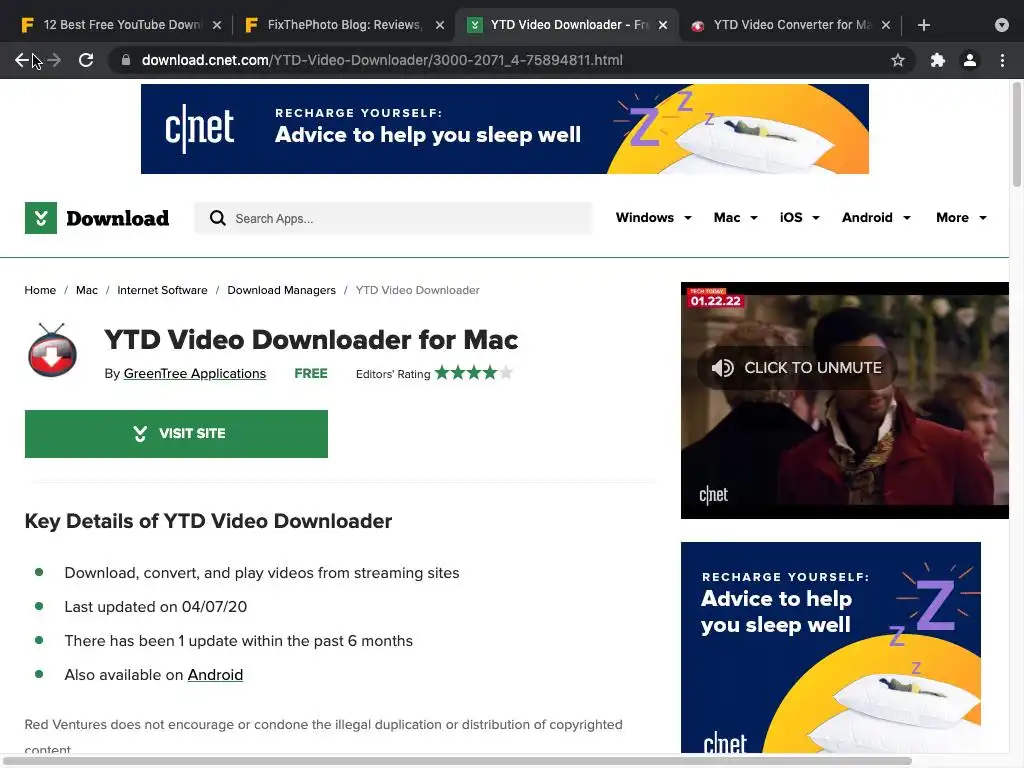1024x768 pixels.
Task: Follow the Android link in key details
Action: click(215, 675)
